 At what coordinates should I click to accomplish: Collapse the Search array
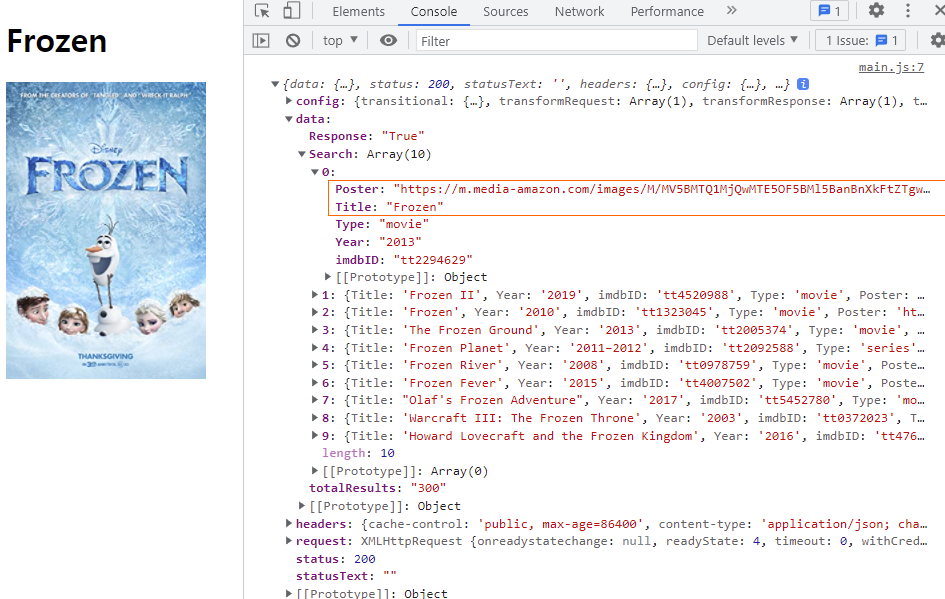coord(302,154)
